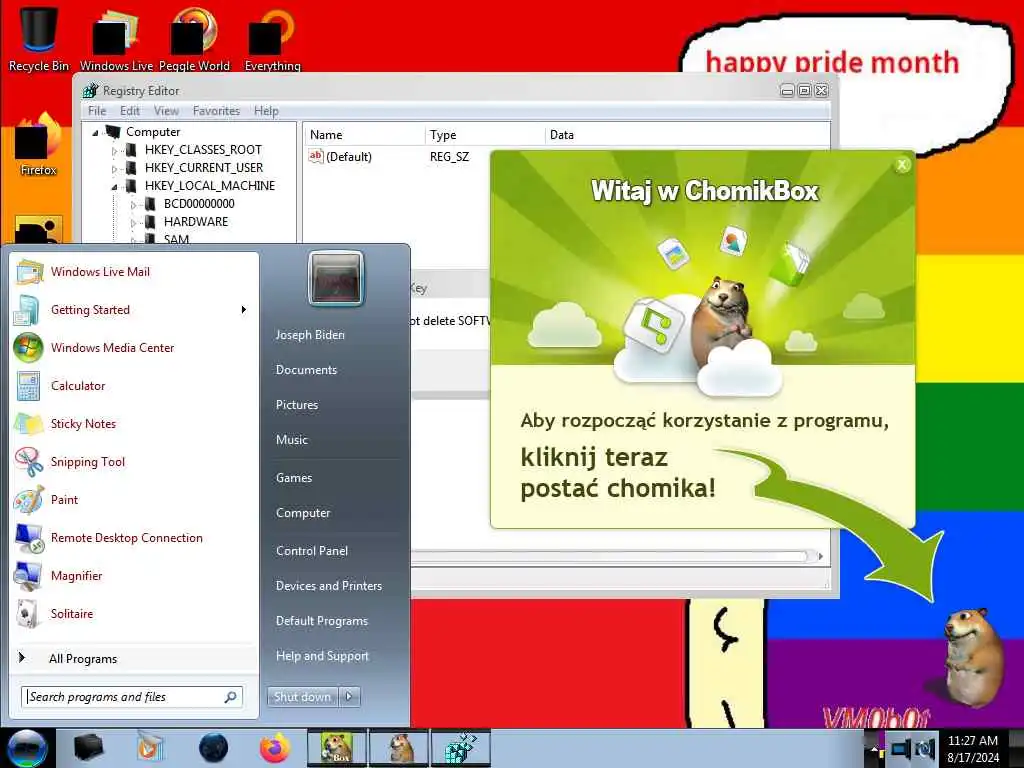The height and width of the screenshot is (768, 1024).
Task: Open Help menu in Registry Editor
Action: [x=266, y=111]
